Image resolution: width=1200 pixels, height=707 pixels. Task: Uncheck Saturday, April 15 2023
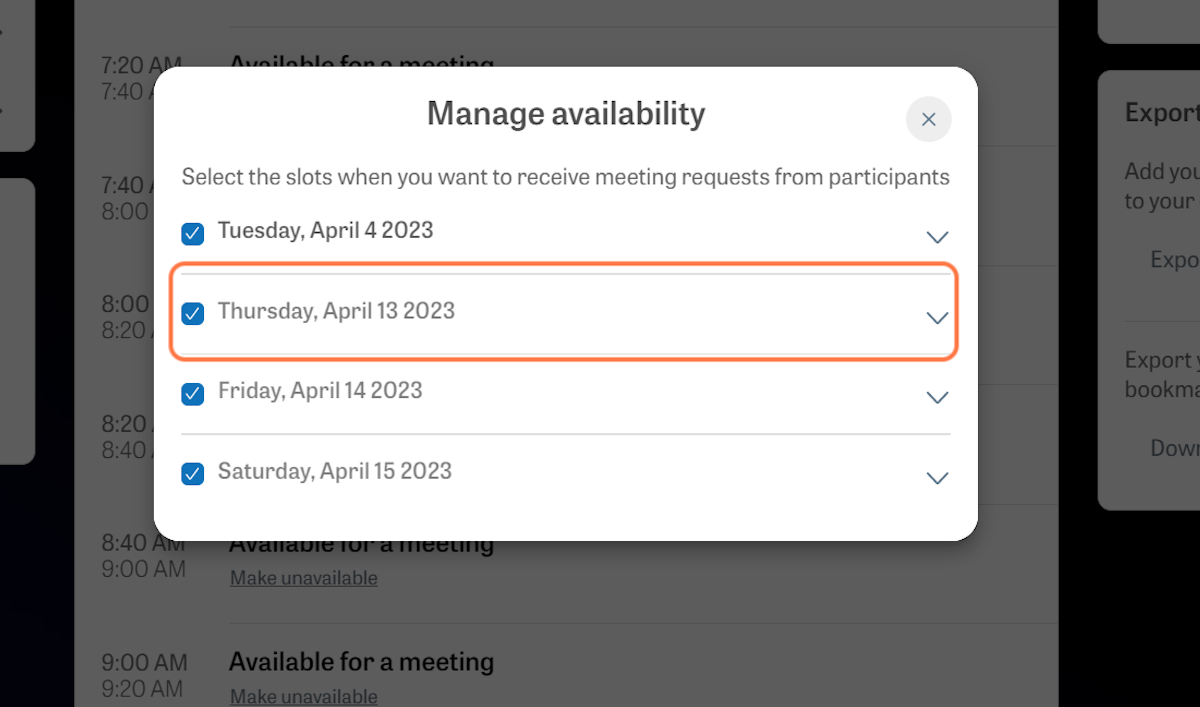pos(192,474)
